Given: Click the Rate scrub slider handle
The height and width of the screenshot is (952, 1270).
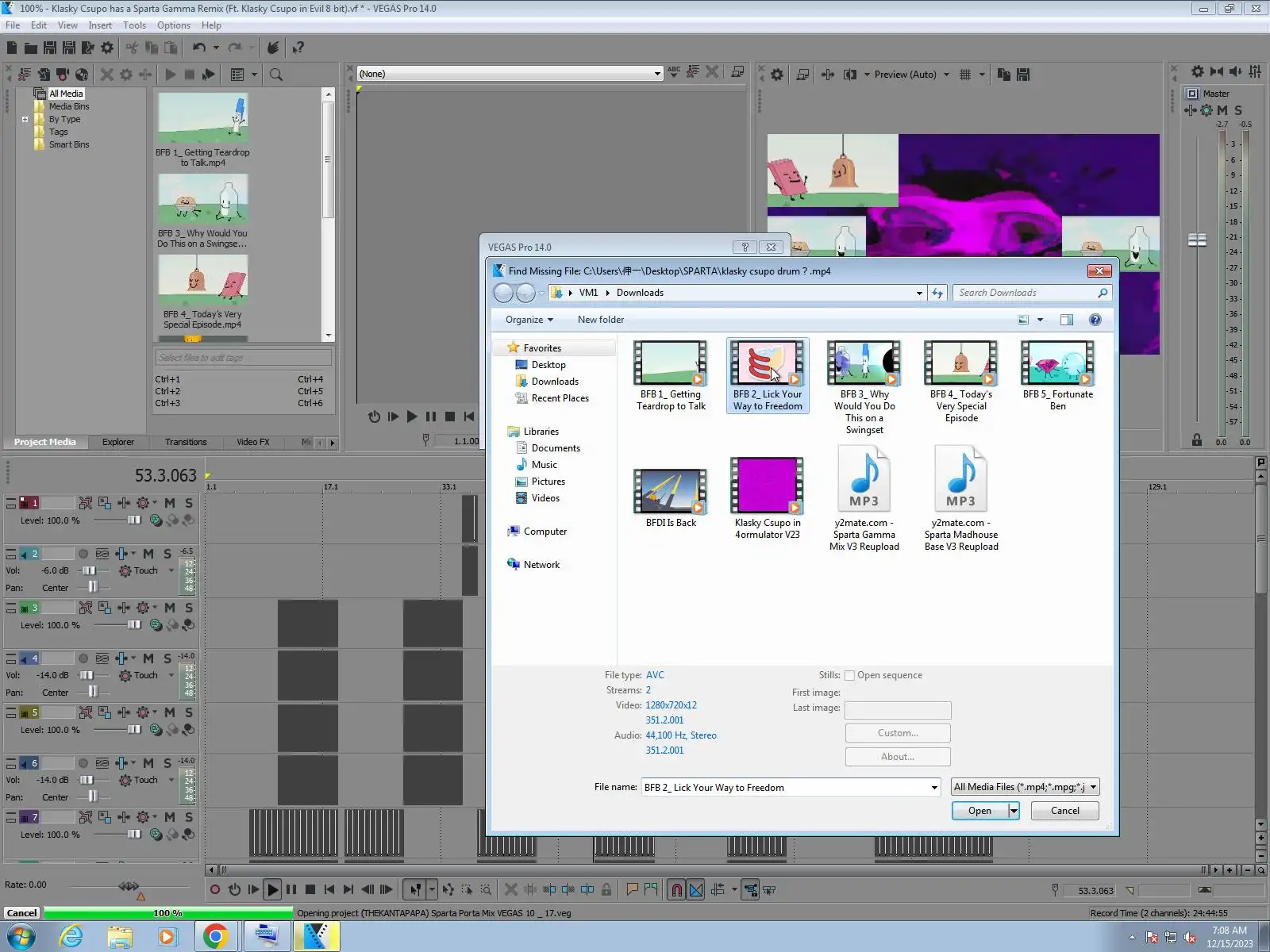Looking at the screenshot, I should pyautogui.click(x=129, y=886).
